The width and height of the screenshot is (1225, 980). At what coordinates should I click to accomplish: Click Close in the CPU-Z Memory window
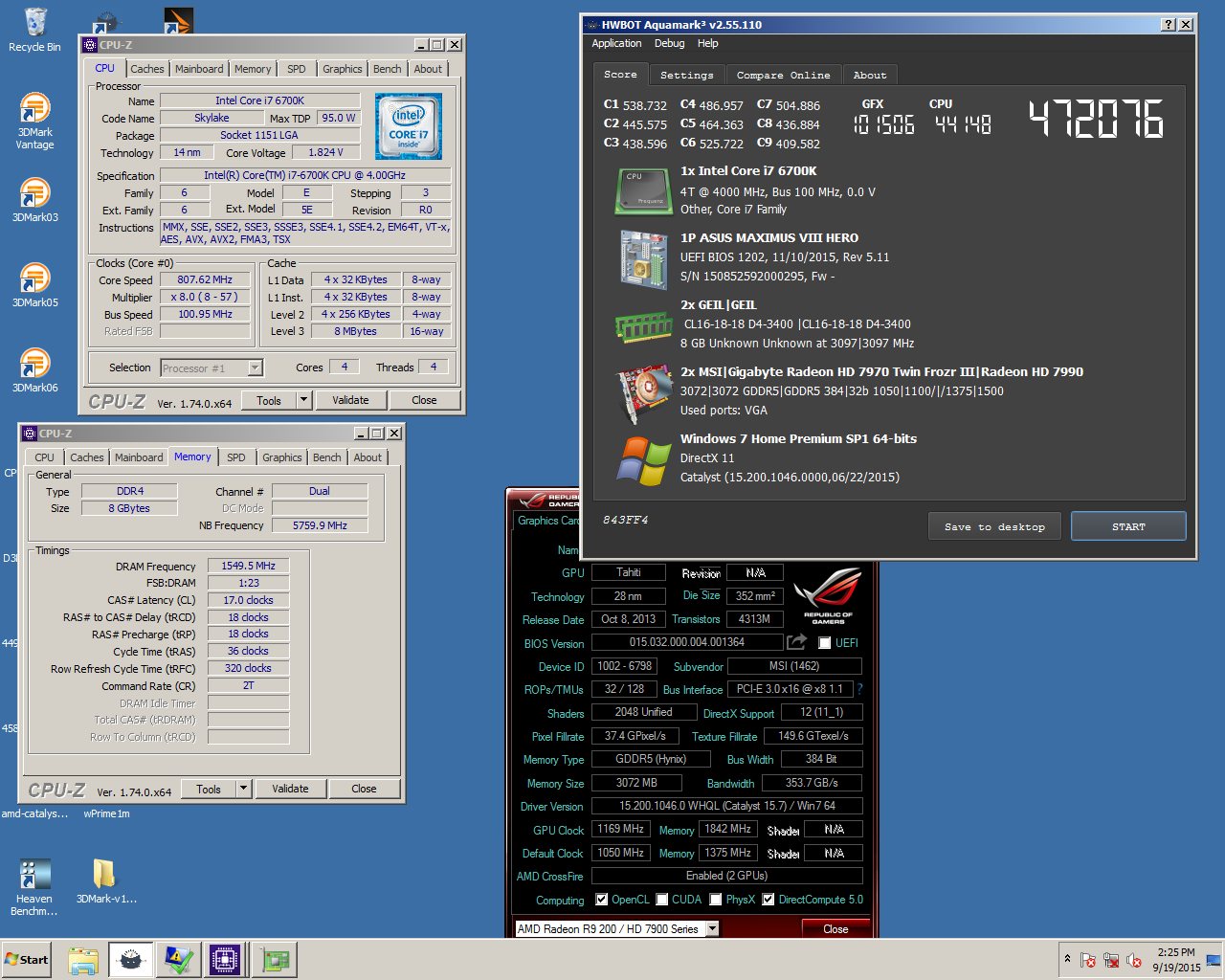[364, 789]
